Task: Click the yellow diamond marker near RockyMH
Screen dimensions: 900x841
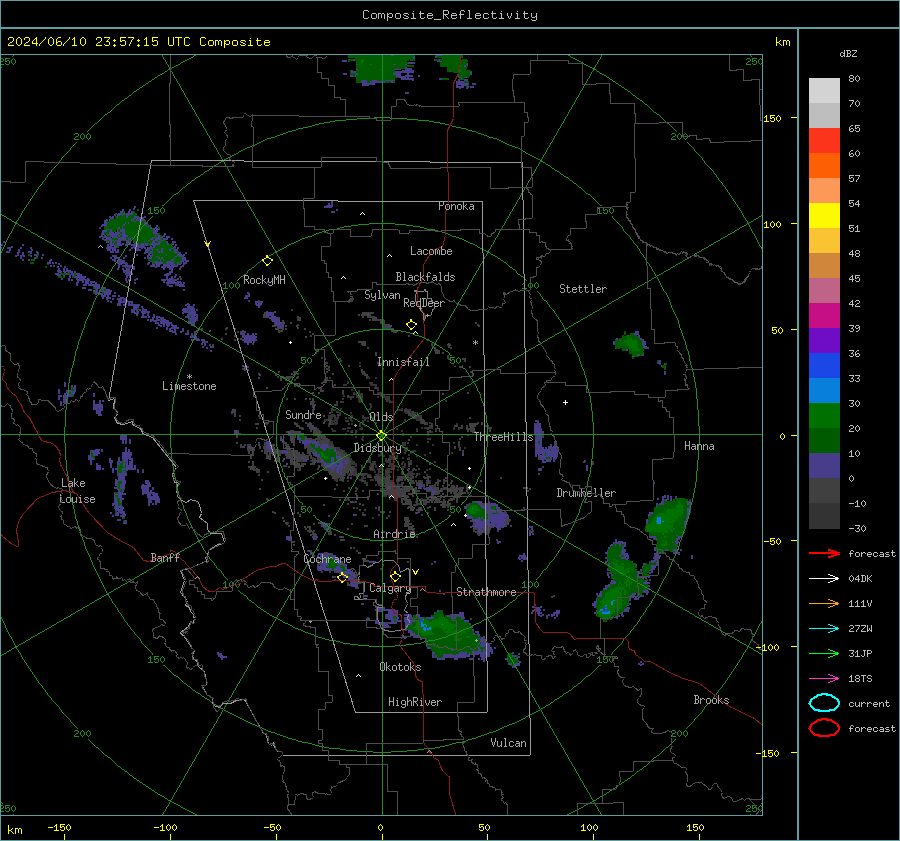Action: [x=267, y=261]
